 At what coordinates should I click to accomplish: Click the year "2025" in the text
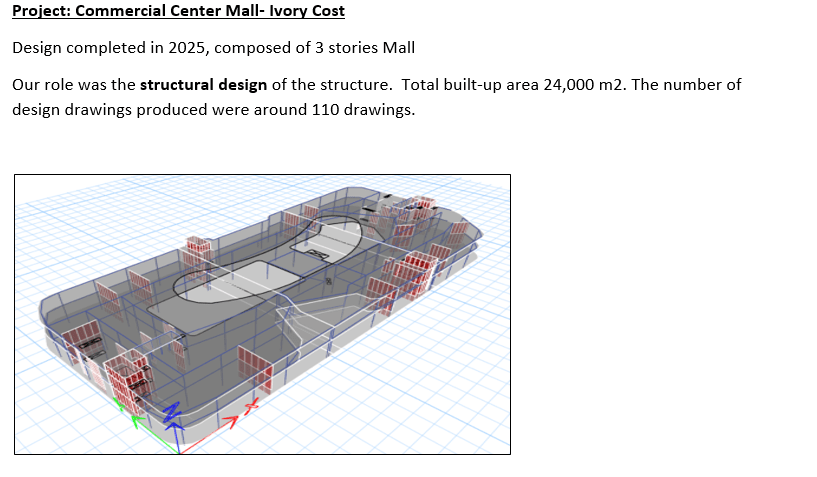[x=192, y=48]
